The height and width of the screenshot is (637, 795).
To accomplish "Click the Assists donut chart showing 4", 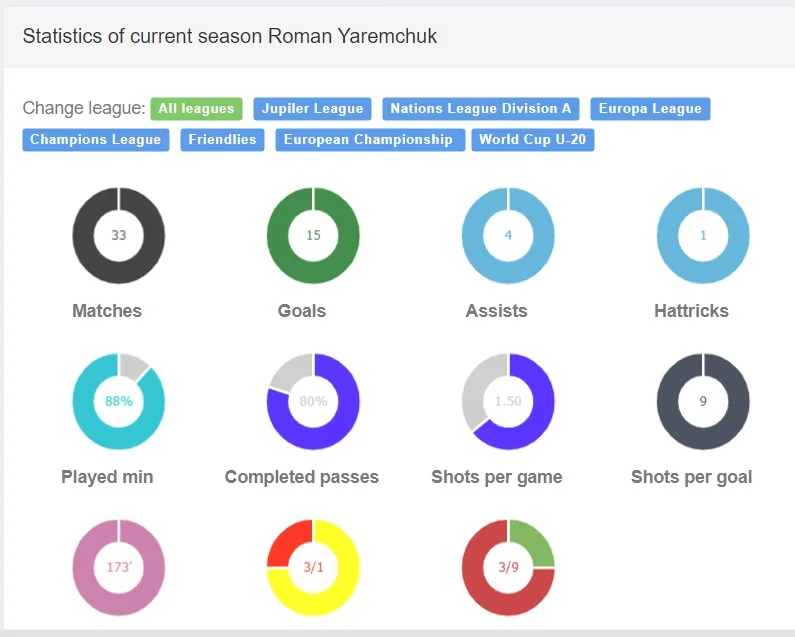I will click(x=508, y=236).
